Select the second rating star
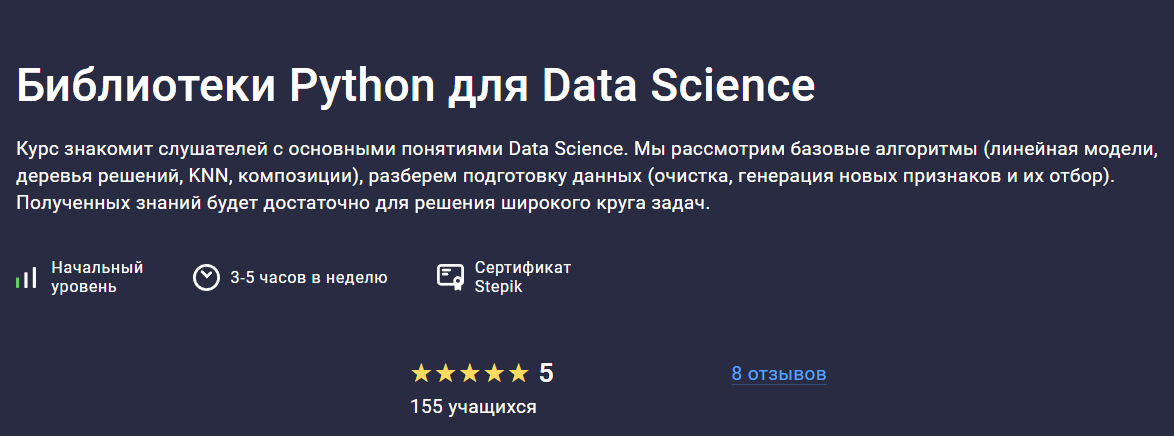 (445, 374)
